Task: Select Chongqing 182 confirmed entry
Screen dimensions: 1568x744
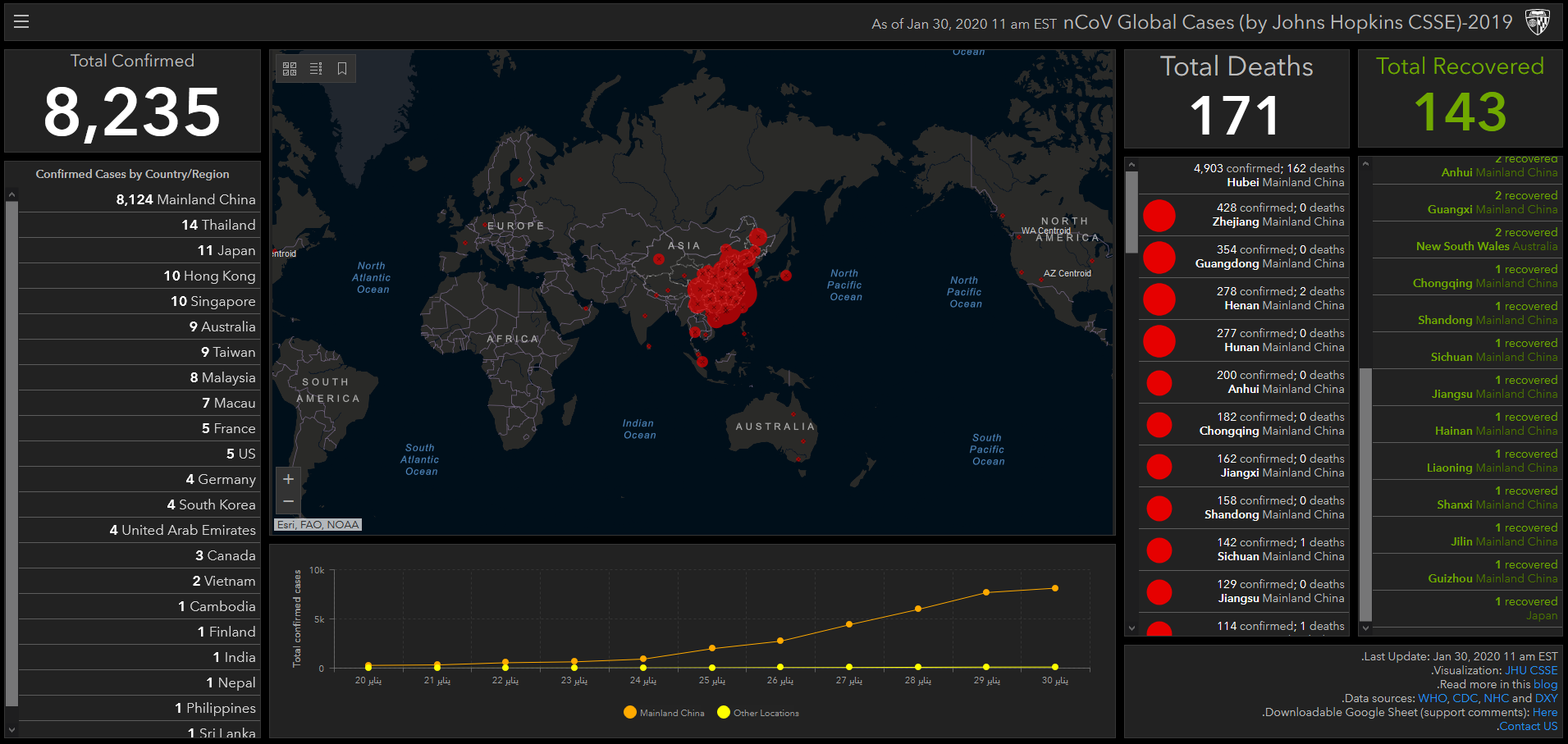Action: (x=1243, y=424)
